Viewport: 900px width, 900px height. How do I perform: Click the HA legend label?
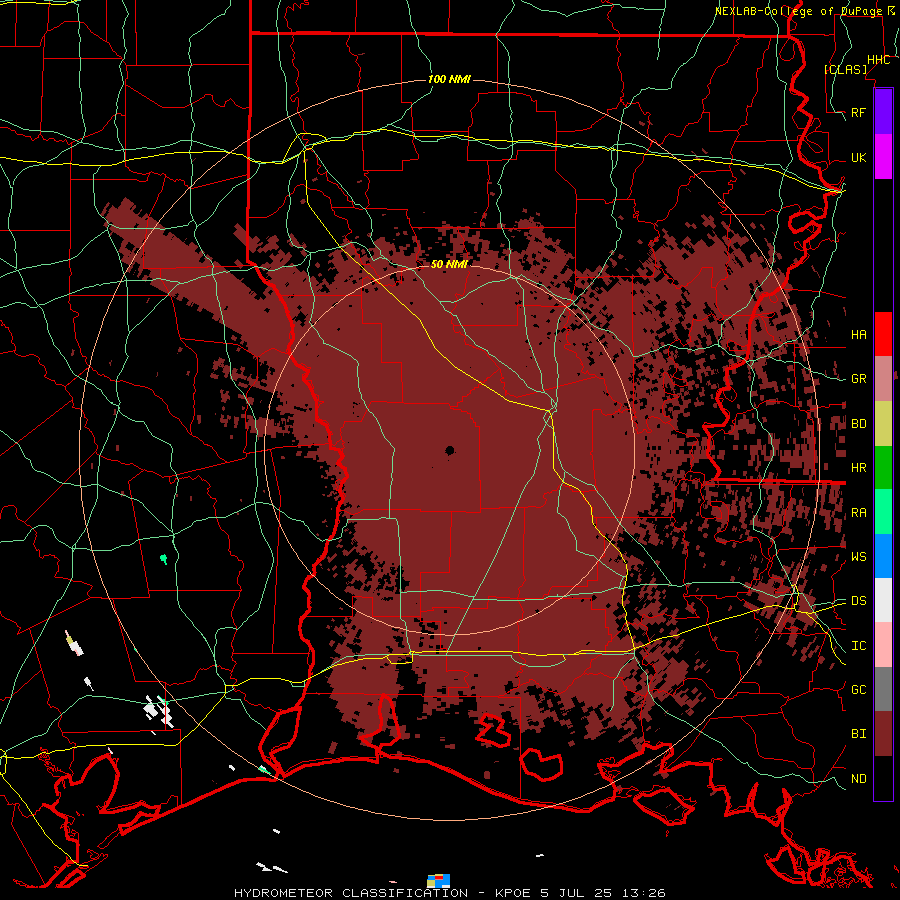(x=858, y=335)
